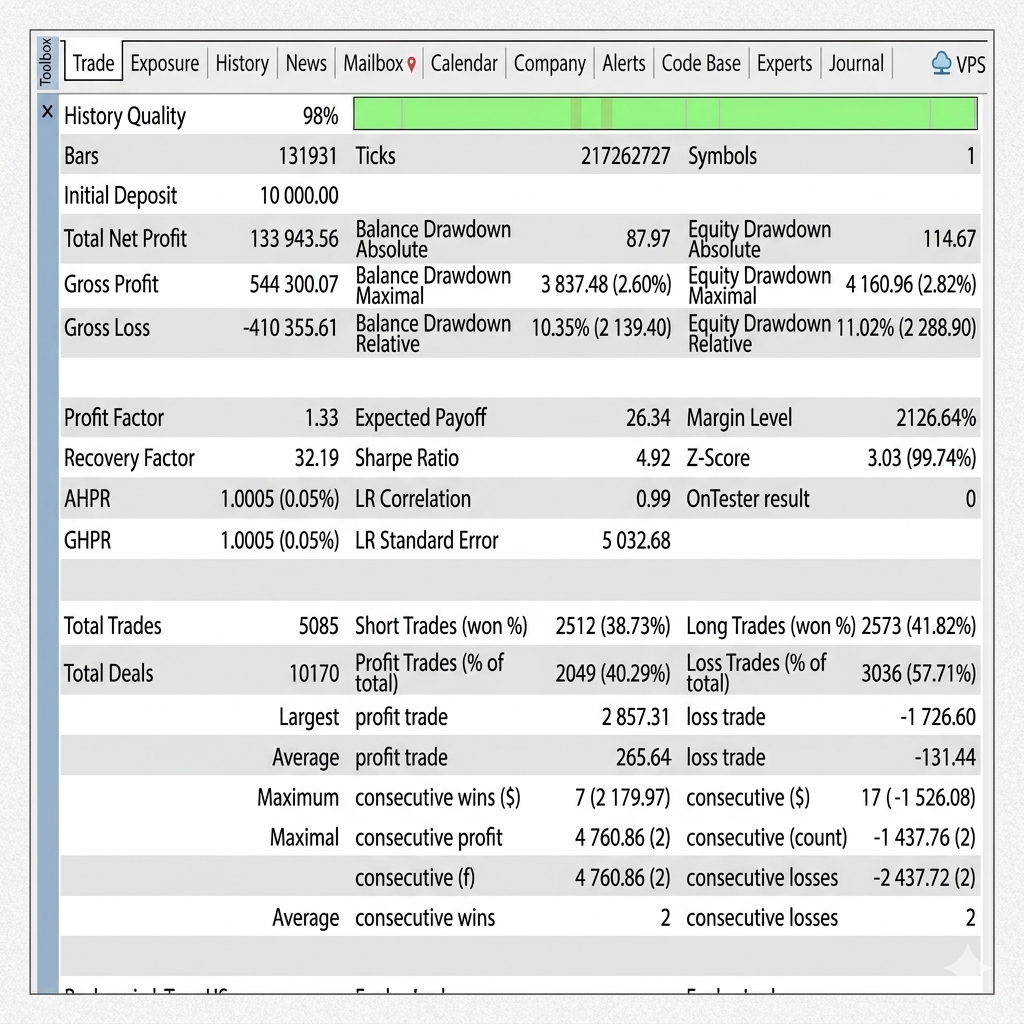Select the Total Net Profit value
Viewport: 1024px width, 1024px height.
coord(294,239)
